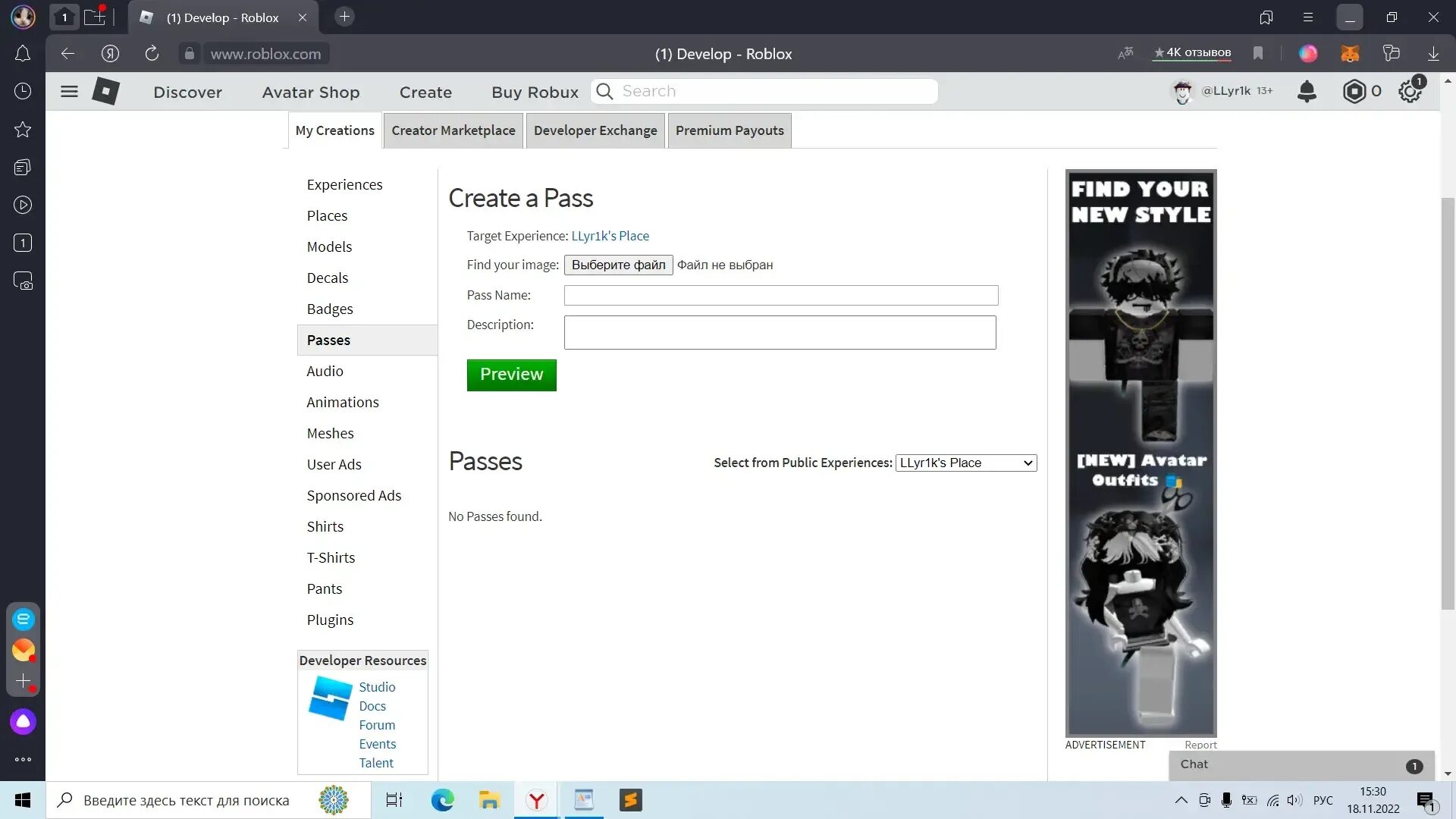Click the LLyr1k's Place experience link

click(610, 235)
